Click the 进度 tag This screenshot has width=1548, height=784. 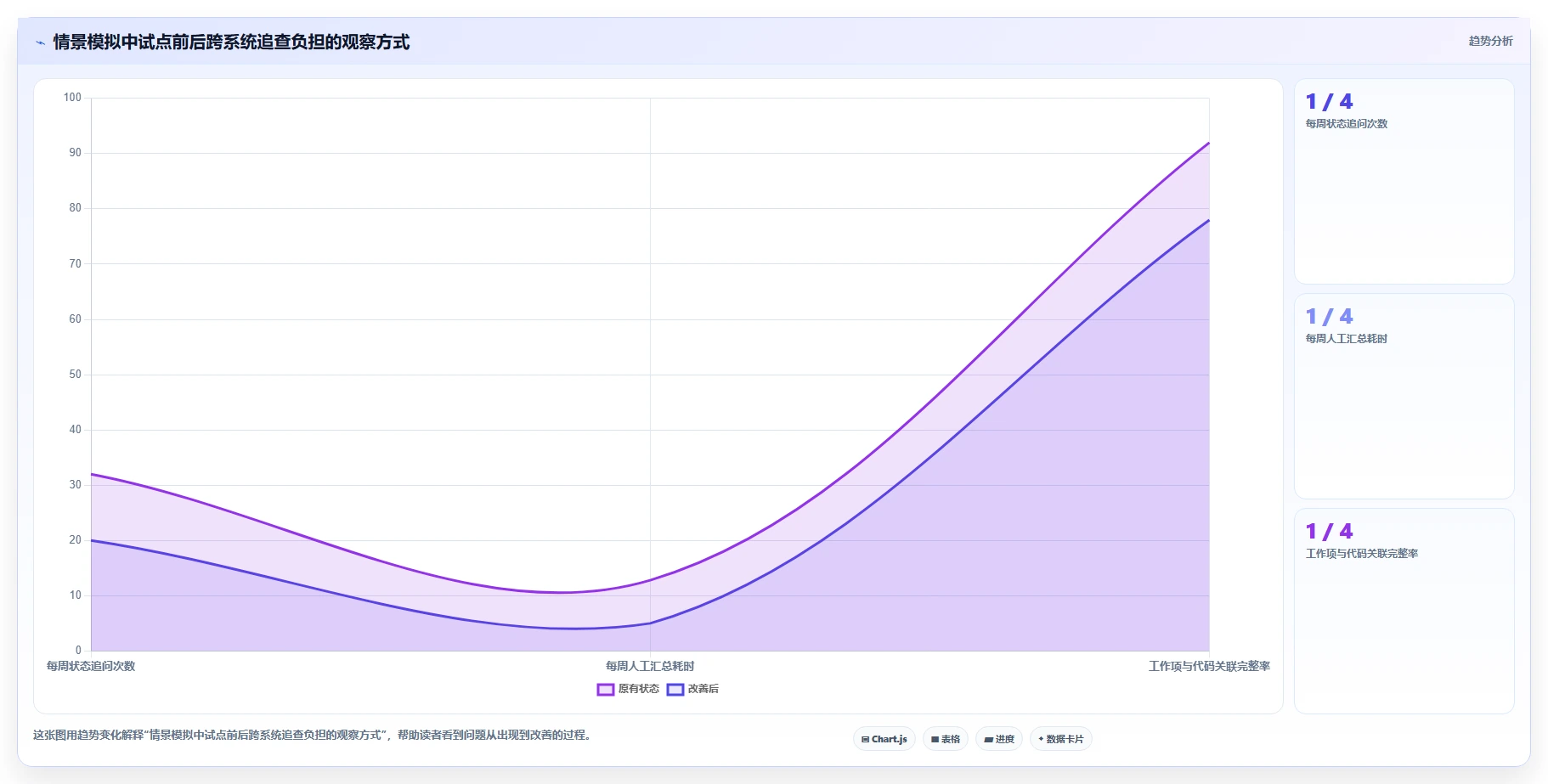point(998,739)
